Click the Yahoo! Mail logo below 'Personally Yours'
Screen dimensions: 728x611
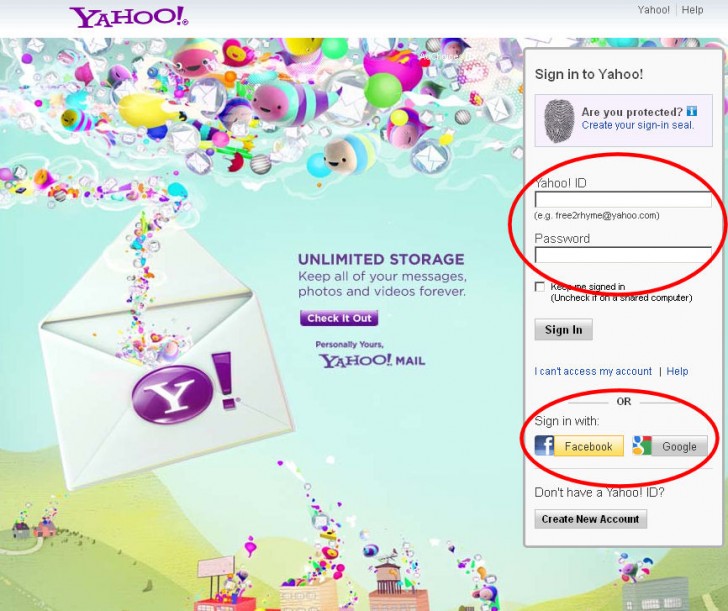[x=372, y=360]
